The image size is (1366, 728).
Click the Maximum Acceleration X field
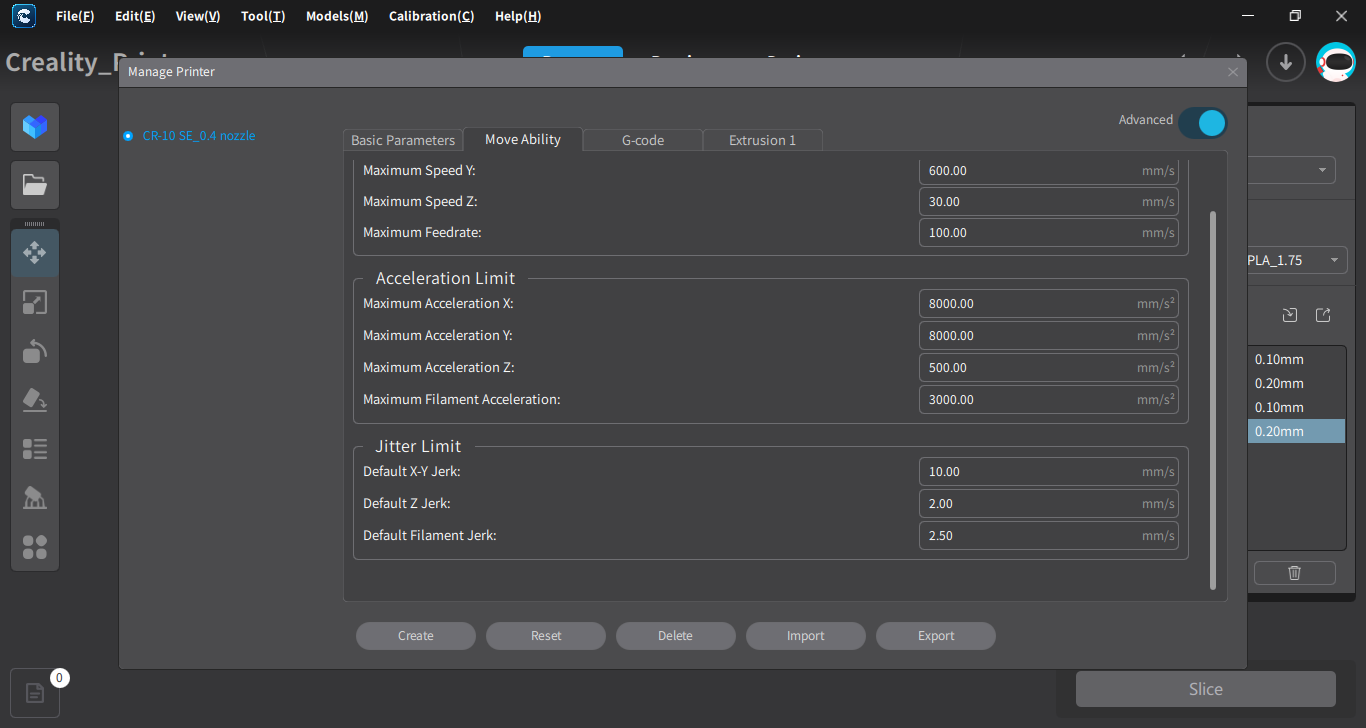(x=1049, y=304)
